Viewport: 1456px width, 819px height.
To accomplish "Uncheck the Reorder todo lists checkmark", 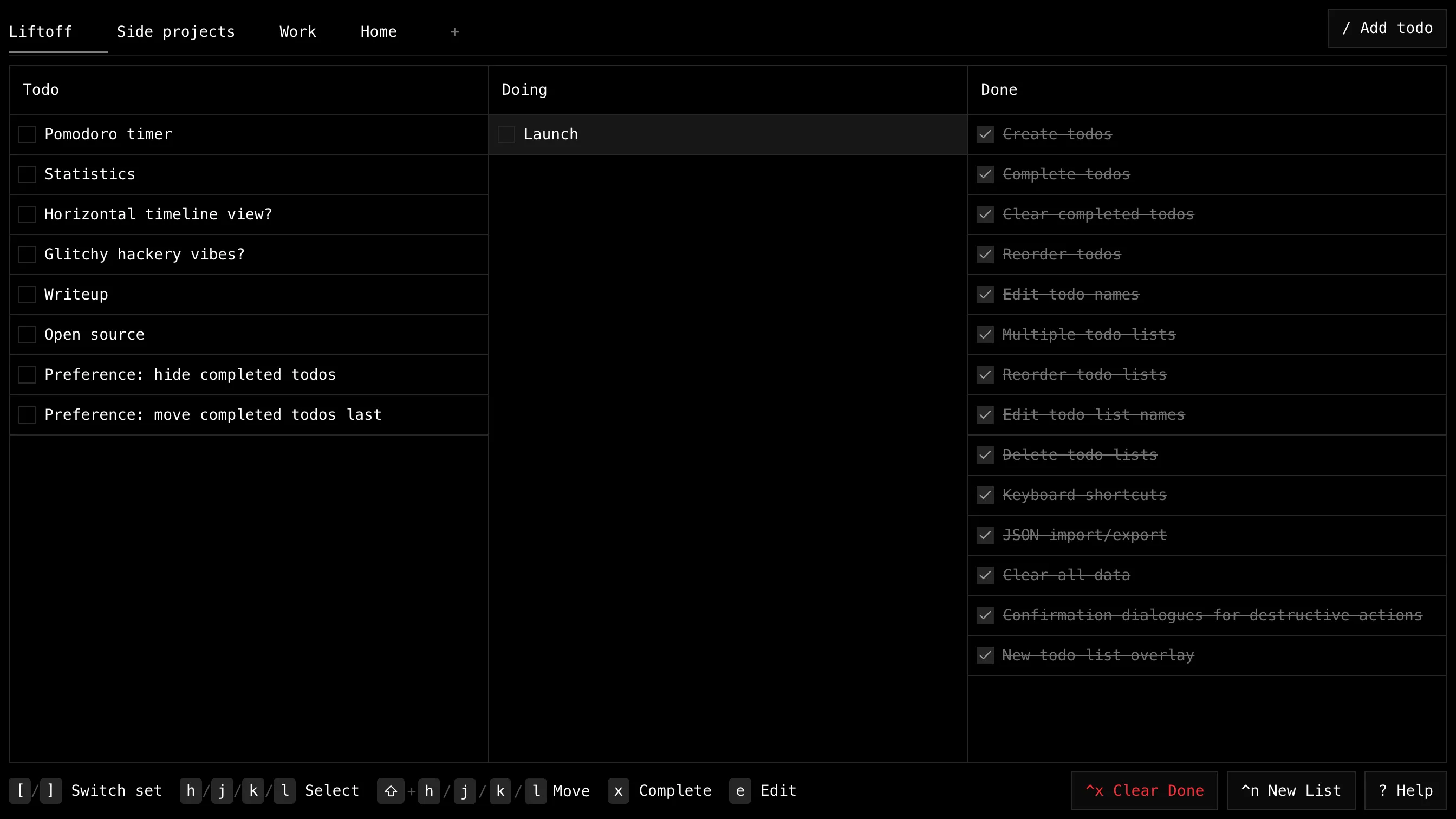I will [x=985, y=375].
